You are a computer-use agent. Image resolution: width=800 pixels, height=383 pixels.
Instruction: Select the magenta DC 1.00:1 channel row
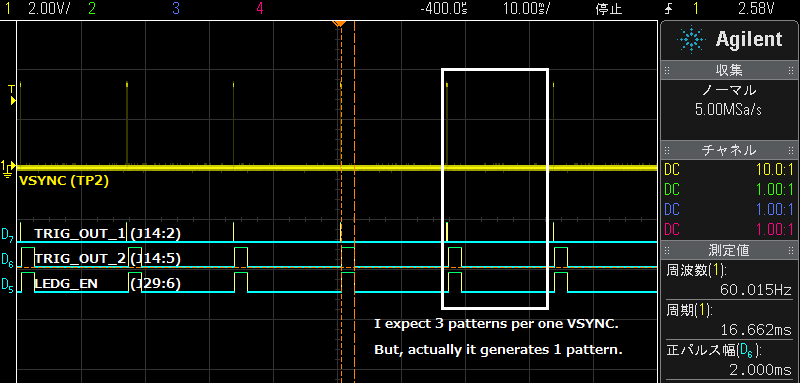pos(730,229)
